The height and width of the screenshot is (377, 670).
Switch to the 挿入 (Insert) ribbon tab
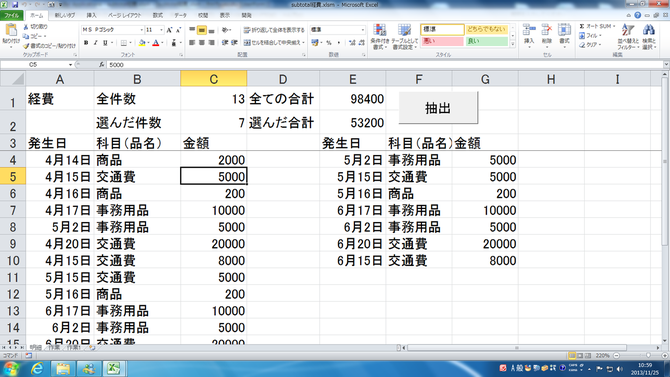tap(91, 15)
